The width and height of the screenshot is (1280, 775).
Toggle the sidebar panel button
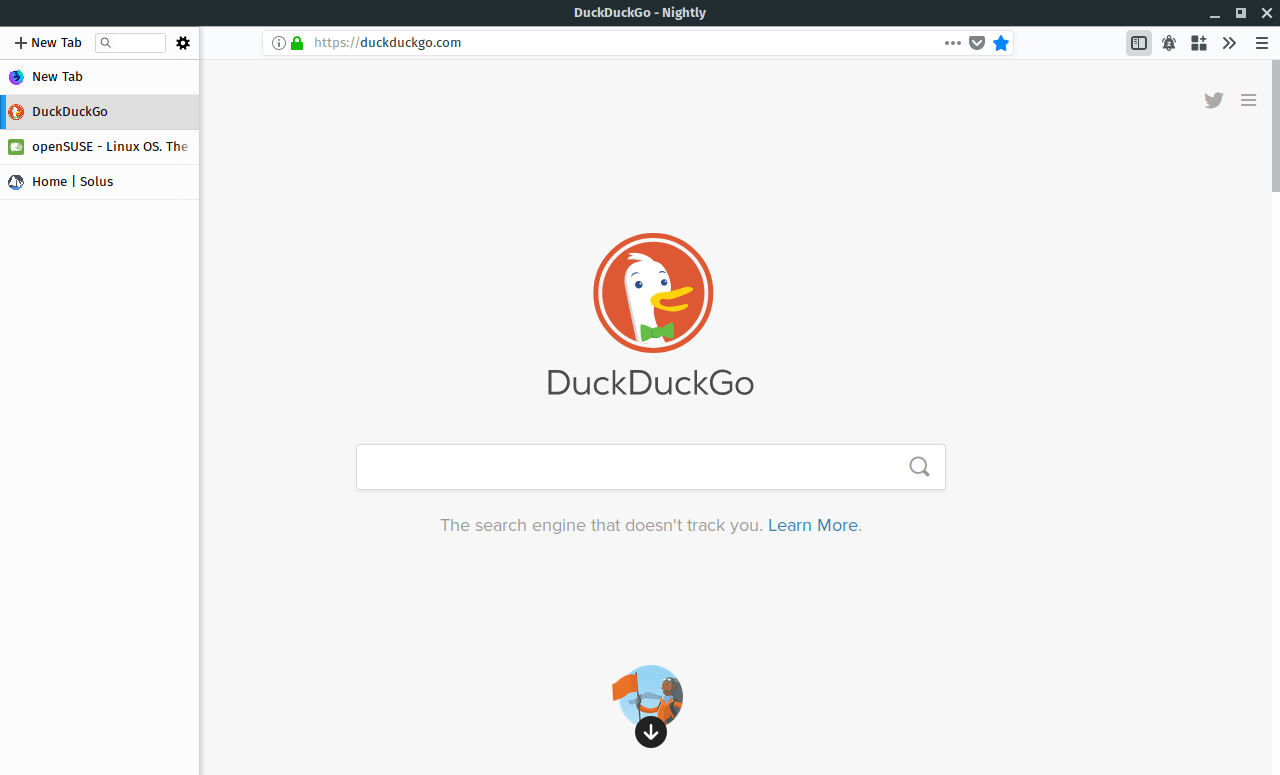click(1139, 43)
